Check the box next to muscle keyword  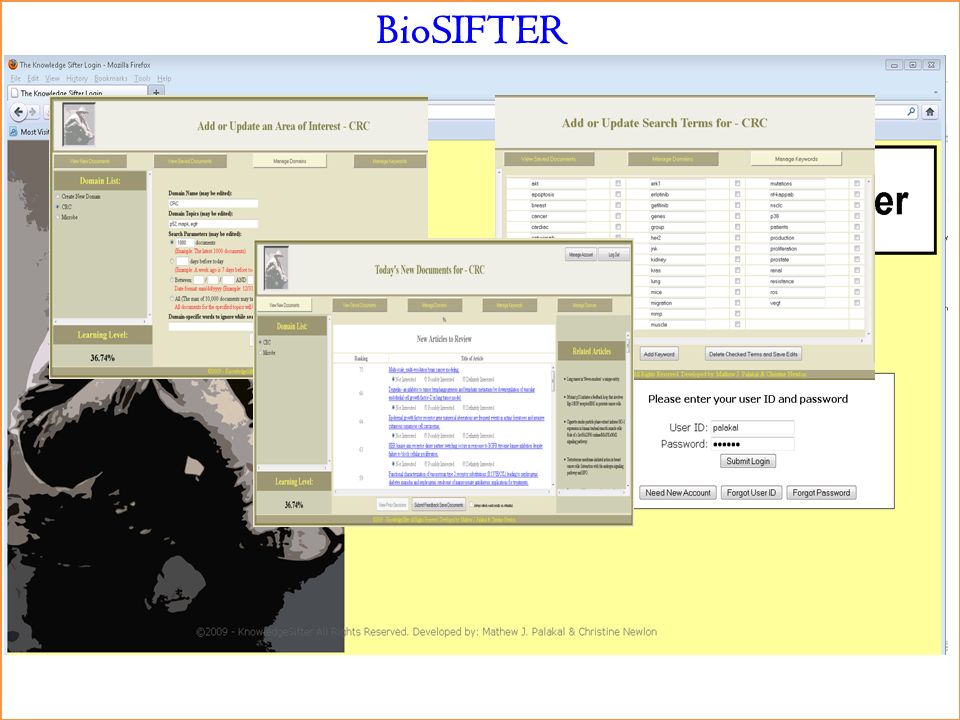click(737, 324)
